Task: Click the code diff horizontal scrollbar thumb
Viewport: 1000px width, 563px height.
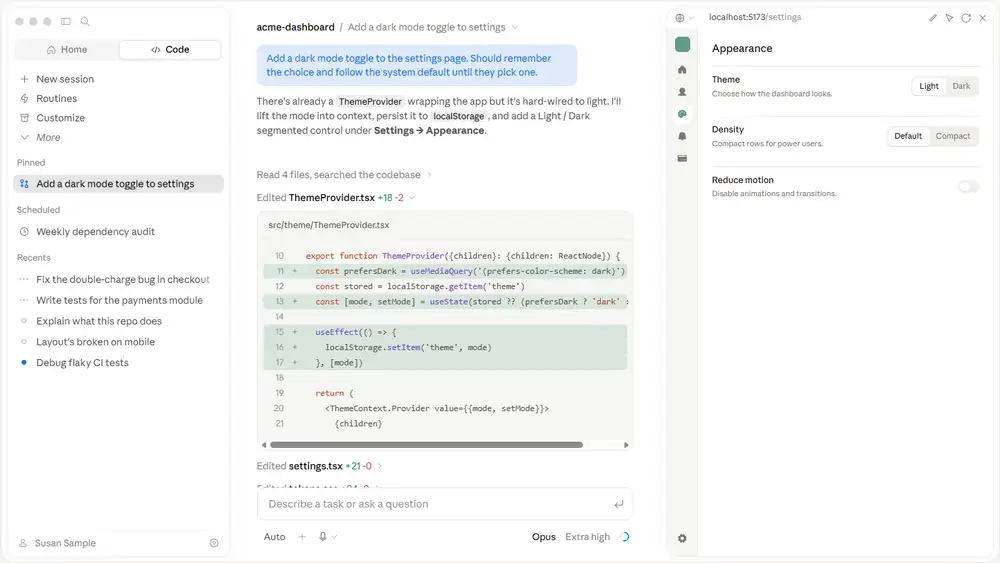Action: coord(426,445)
